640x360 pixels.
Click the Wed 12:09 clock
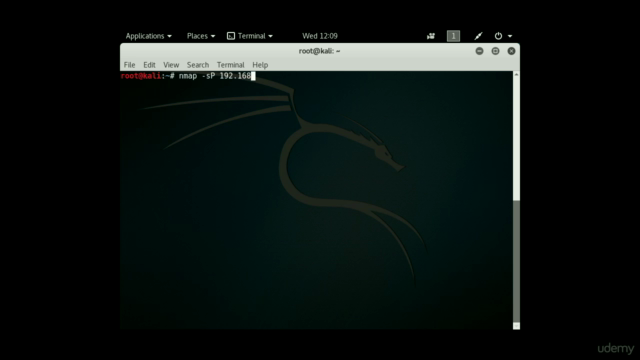click(x=320, y=36)
